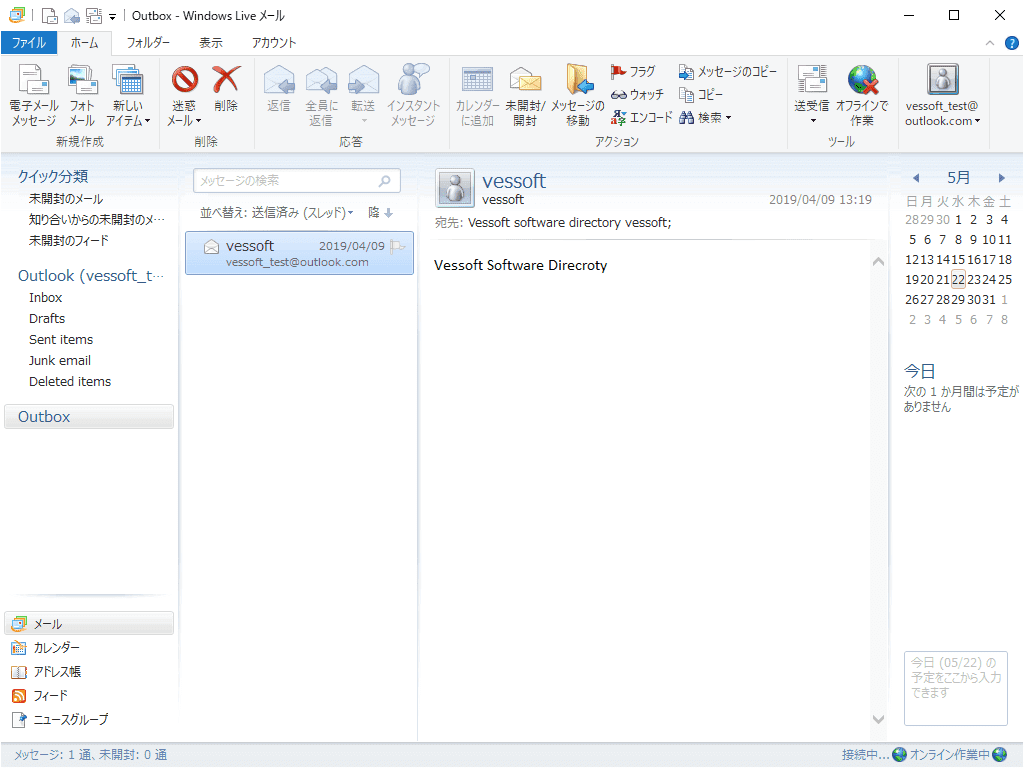The height and width of the screenshot is (768, 1024).
Task: Open the Quick Access toolbar dropdown arrow
Action: pos(112,16)
